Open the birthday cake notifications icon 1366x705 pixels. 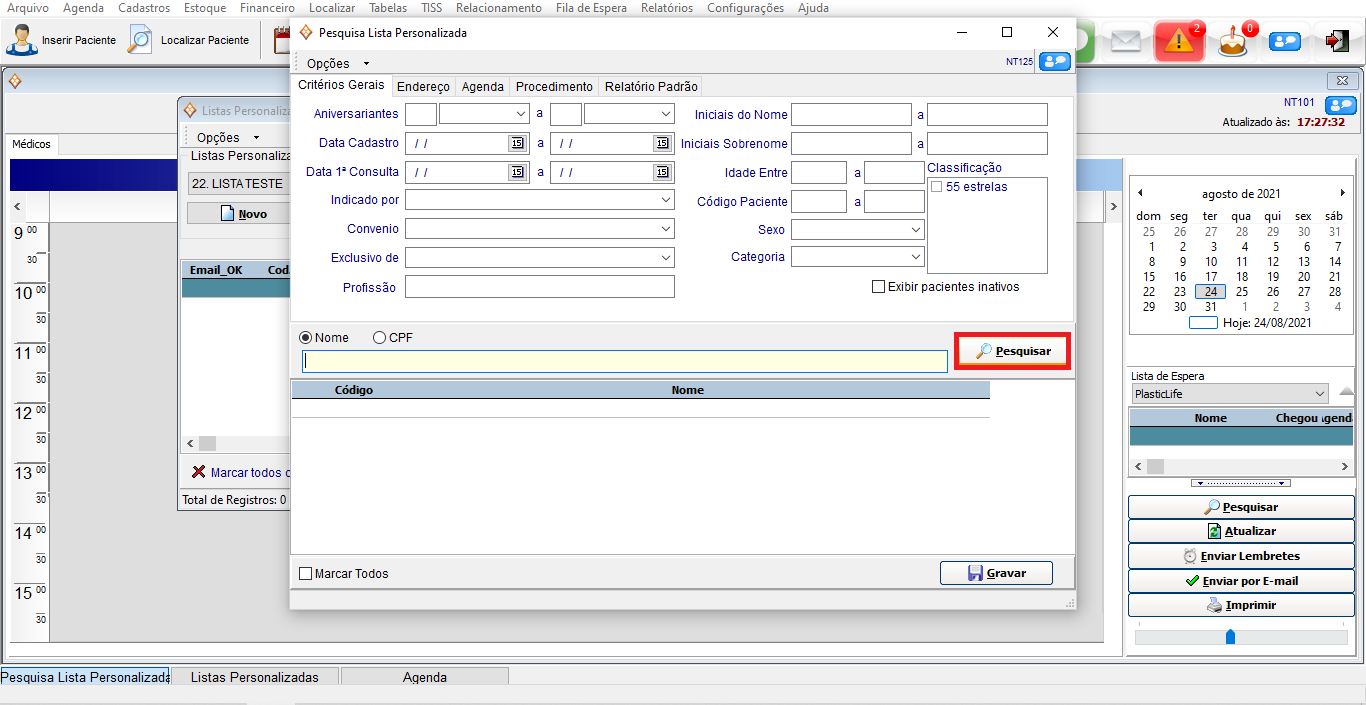pyautogui.click(x=1233, y=41)
